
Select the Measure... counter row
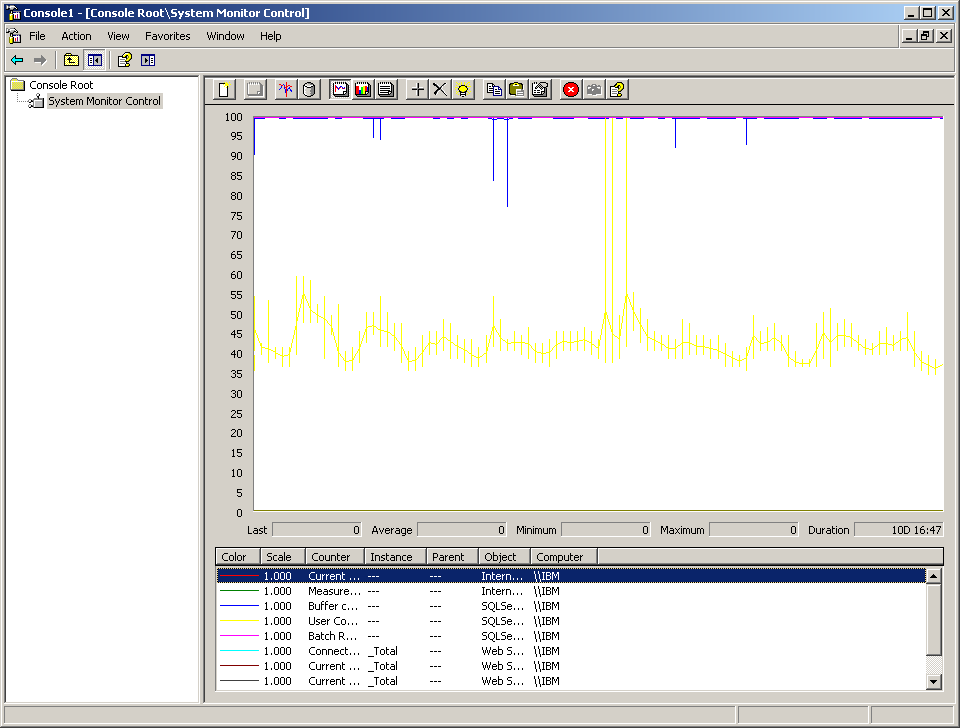point(571,591)
